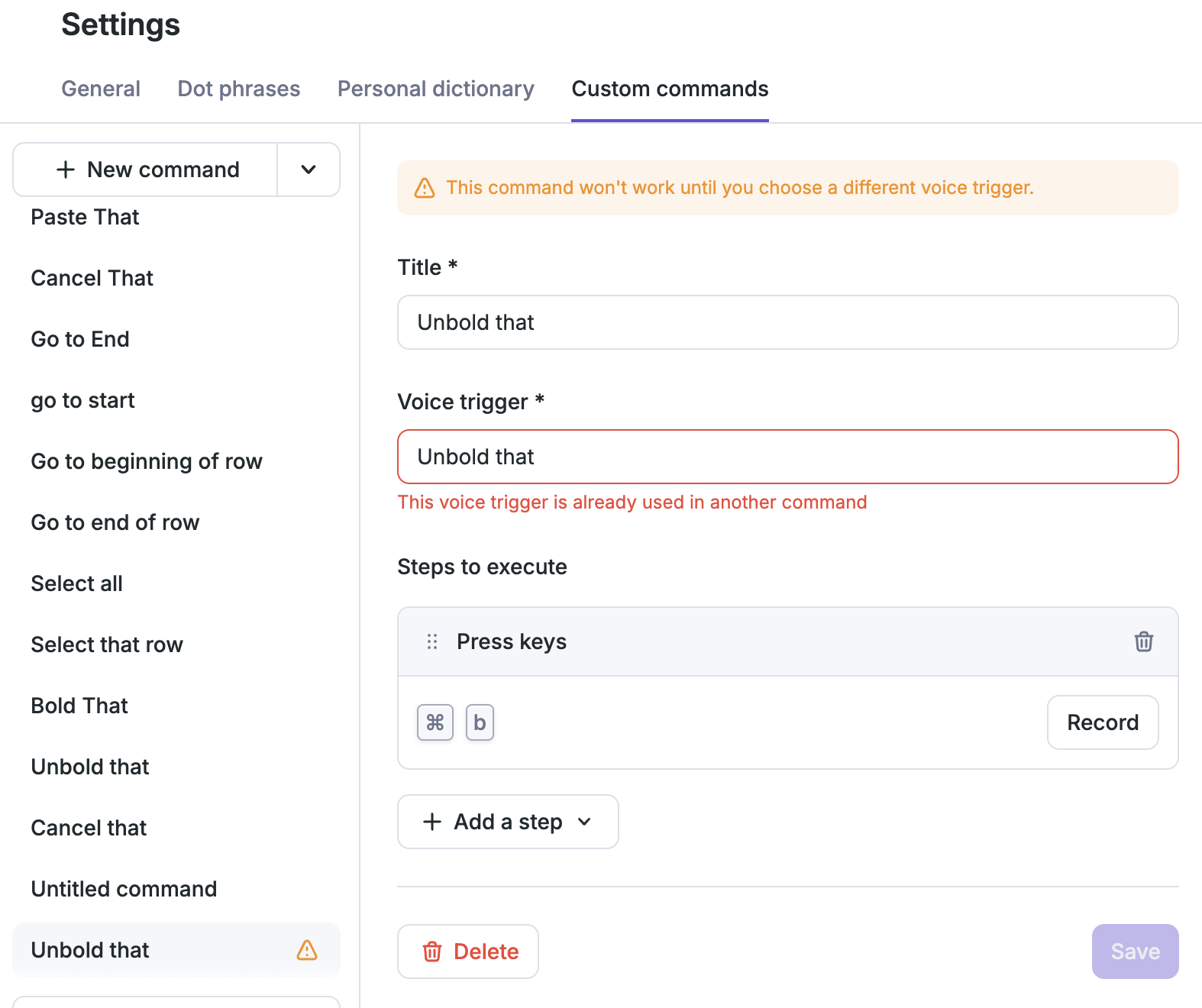The height and width of the screenshot is (1008, 1202).
Task: Click into the Title input field
Action: (787, 322)
